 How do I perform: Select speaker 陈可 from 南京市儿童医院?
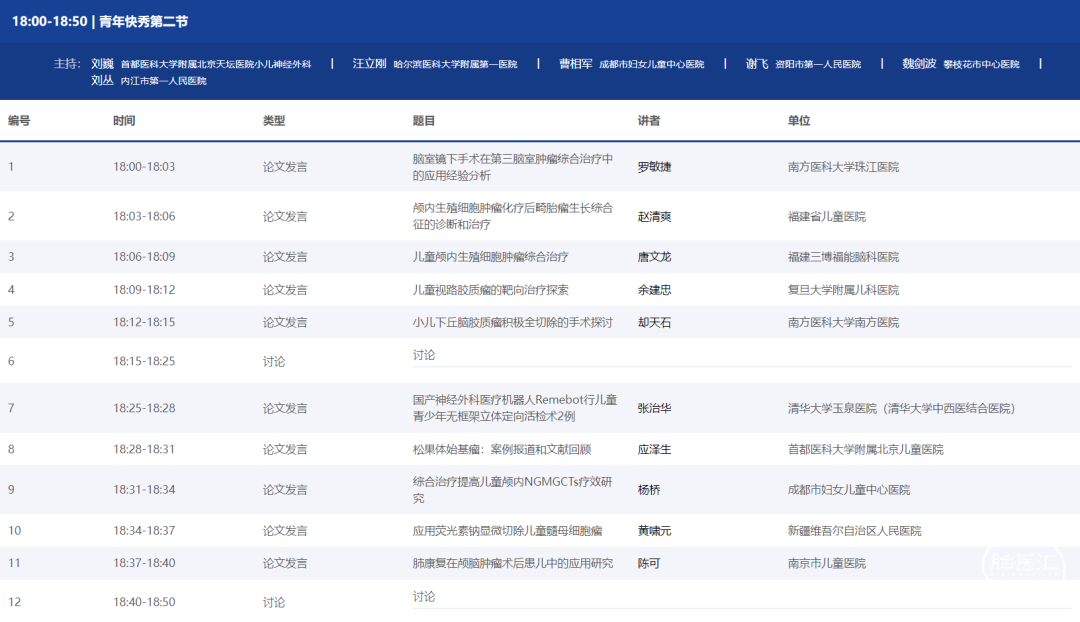point(649,564)
